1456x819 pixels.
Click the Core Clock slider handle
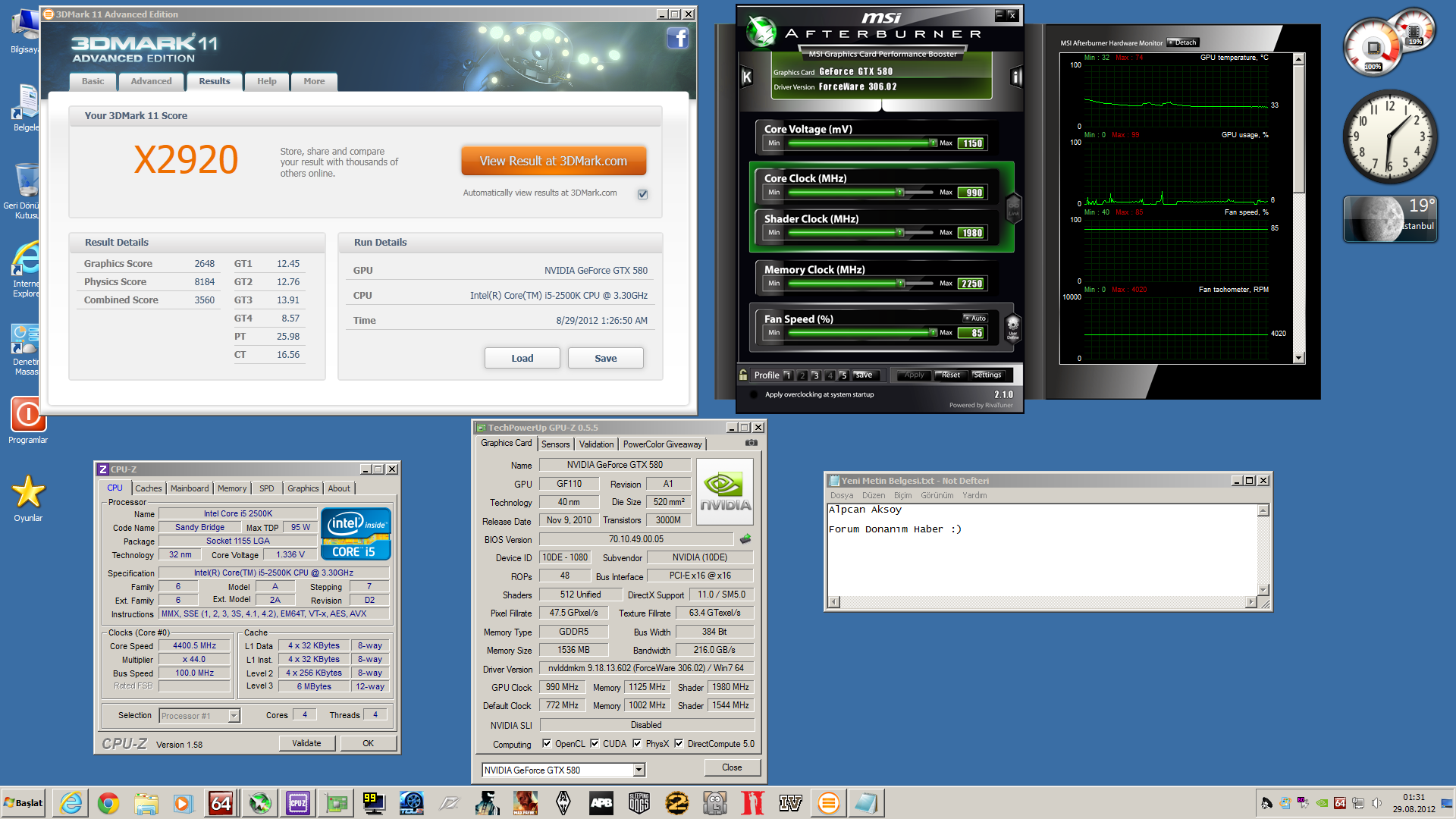900,192
